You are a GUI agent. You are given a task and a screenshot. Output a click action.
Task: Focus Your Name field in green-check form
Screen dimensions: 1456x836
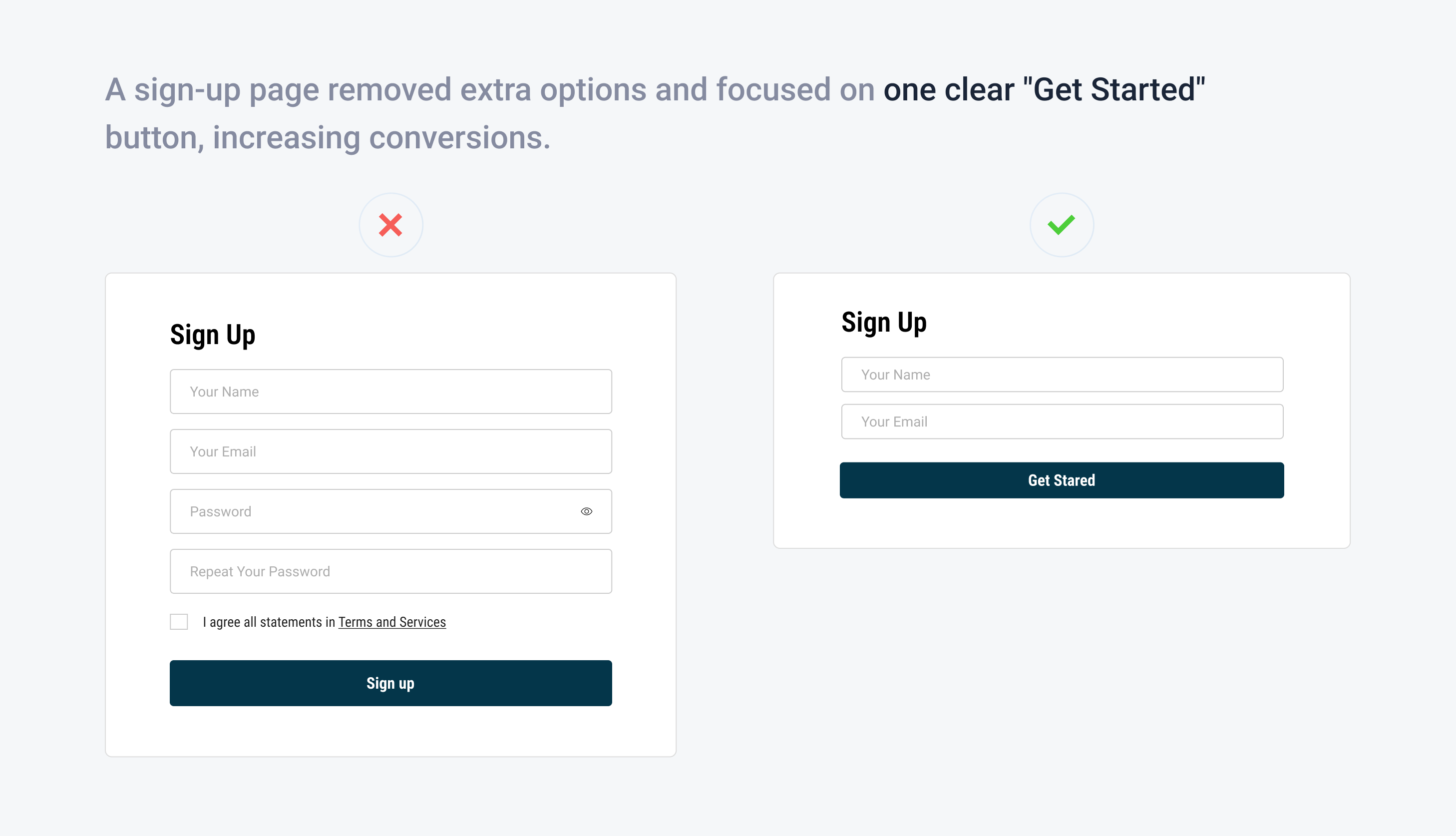[x=1062, y=375]
